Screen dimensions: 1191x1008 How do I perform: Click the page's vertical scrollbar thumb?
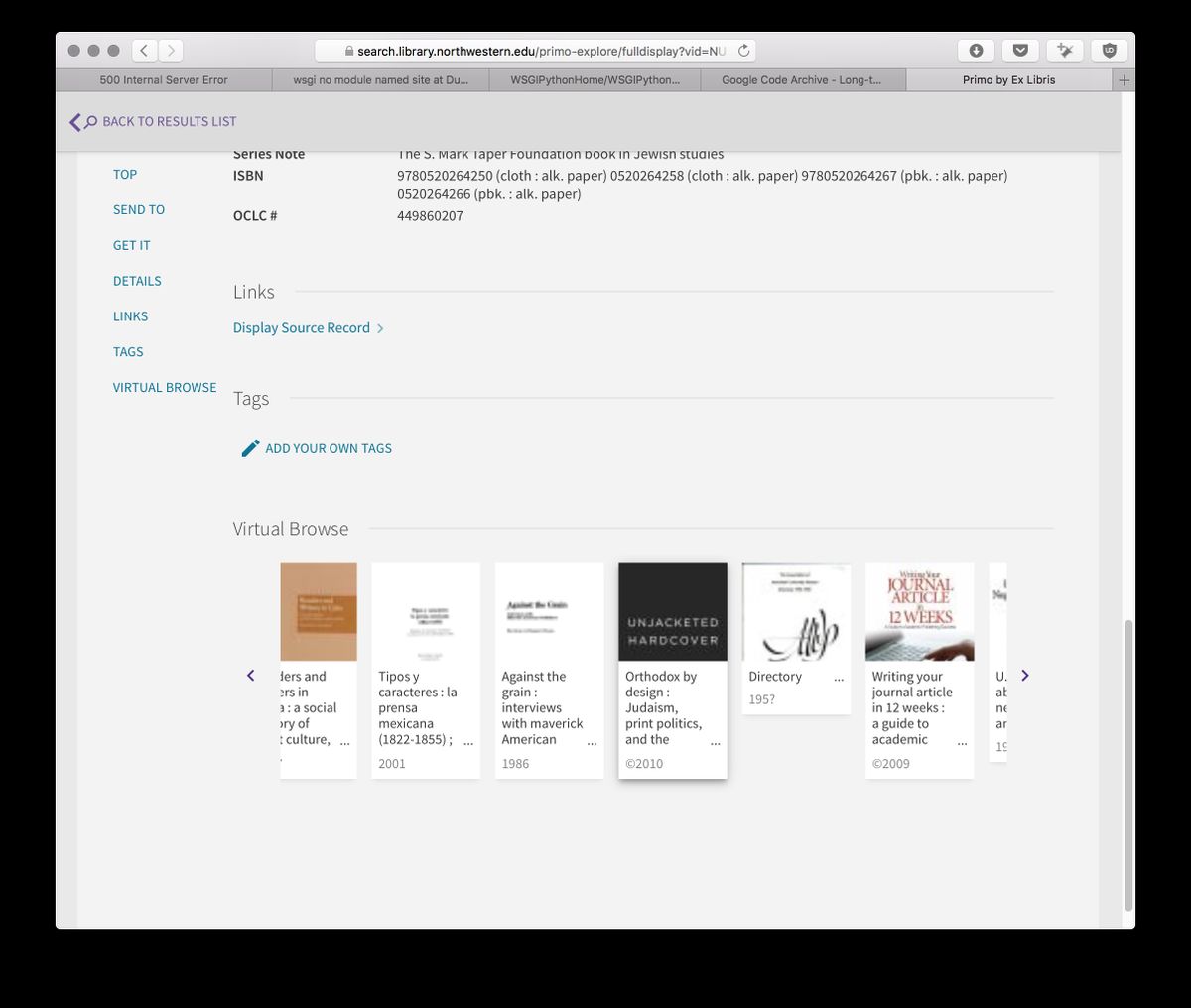1127,766
